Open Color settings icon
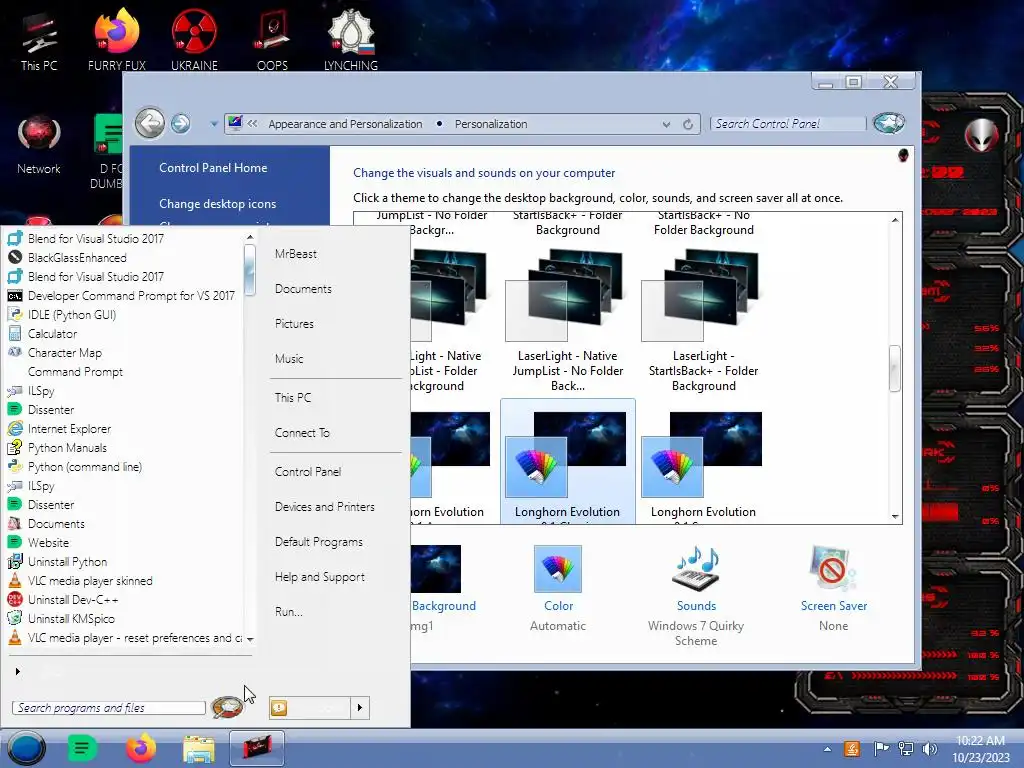Image resolution: width=1024 pixels, height=768 pixels. tap(558, 569)
